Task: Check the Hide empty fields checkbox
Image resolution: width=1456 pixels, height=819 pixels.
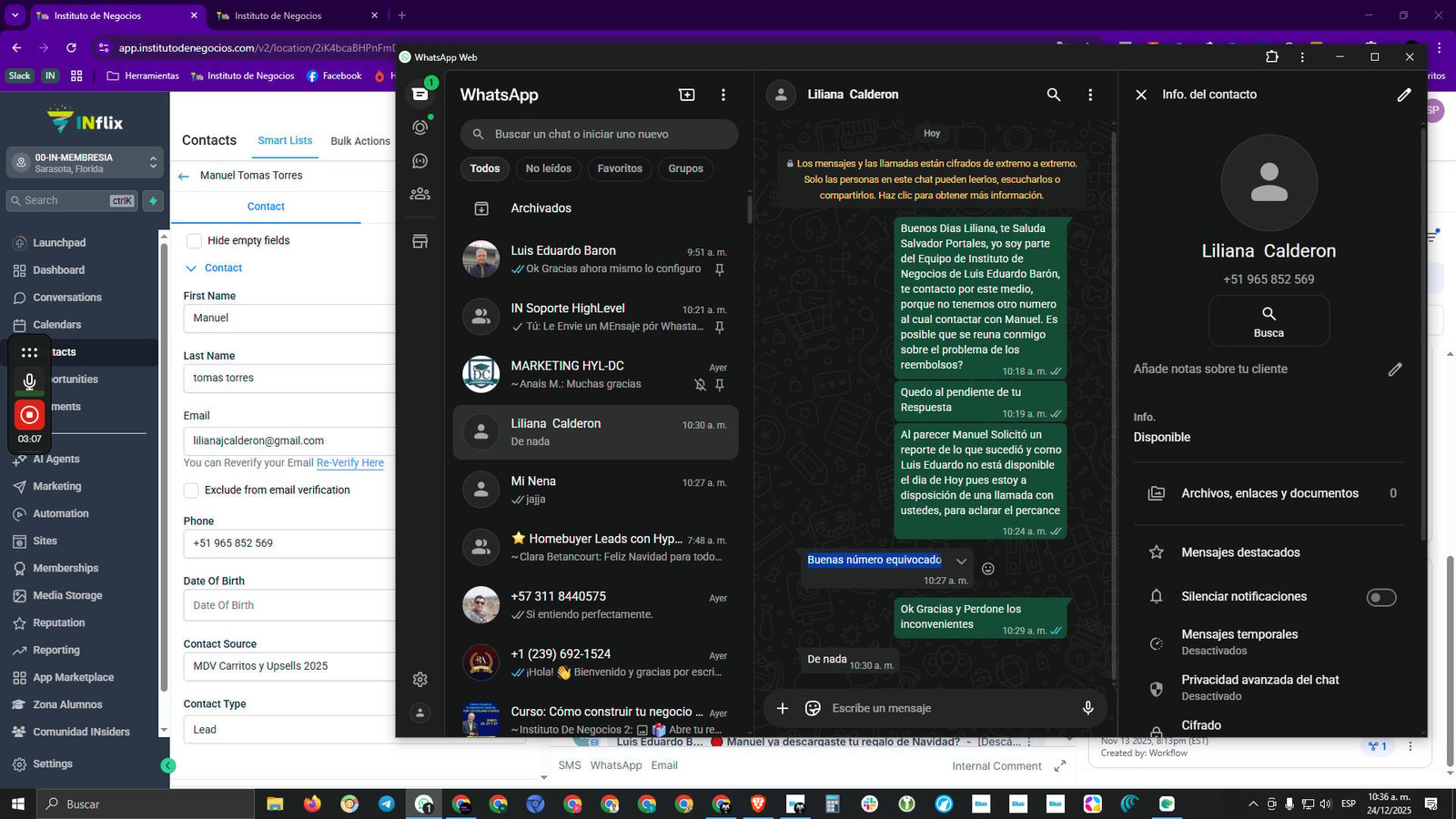Action: click(193, 240)
